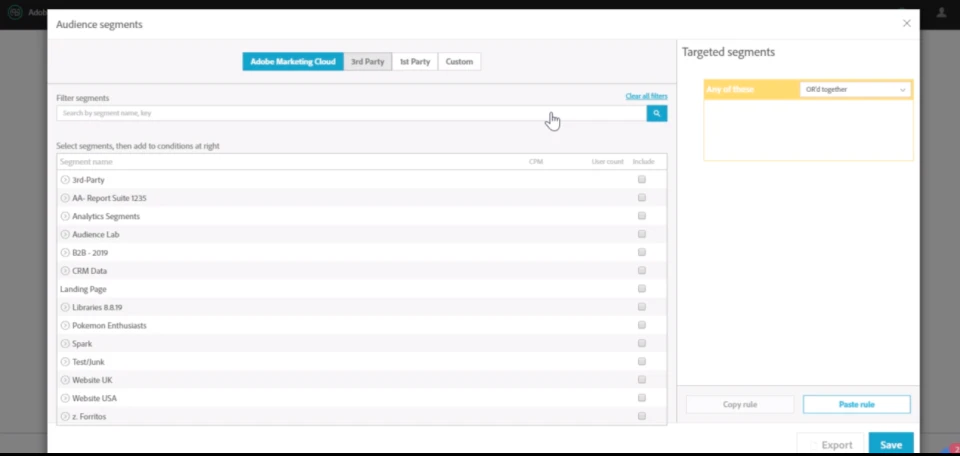
Task: Check Include box for B2B - 2019
Action: (642, 252)
